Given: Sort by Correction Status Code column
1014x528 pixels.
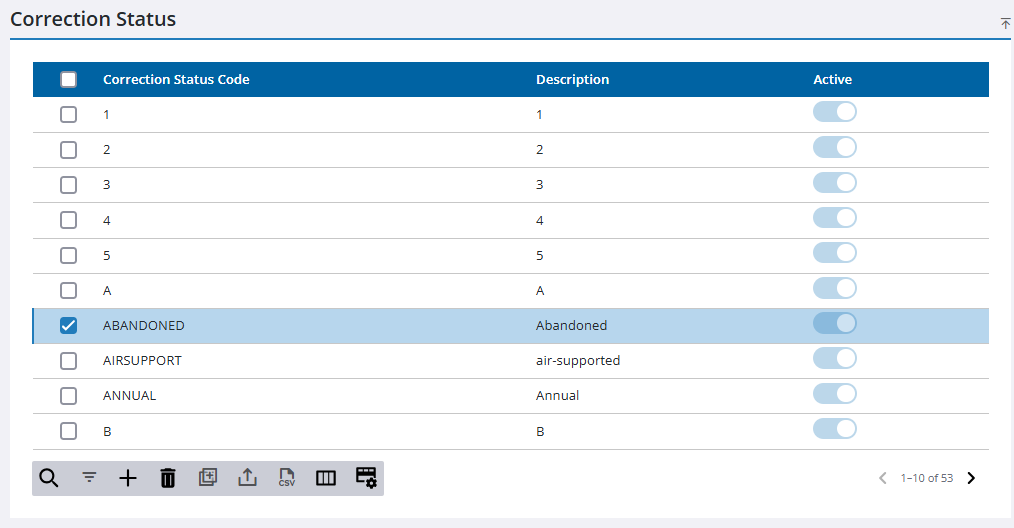Looking at the screenshot, I should (x=176, y=80).
